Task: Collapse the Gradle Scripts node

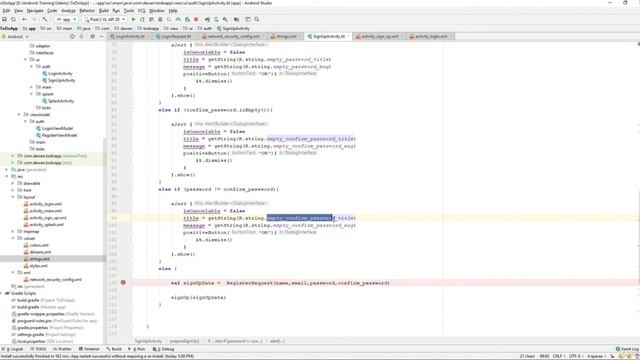Action: (x=2, y=293)
